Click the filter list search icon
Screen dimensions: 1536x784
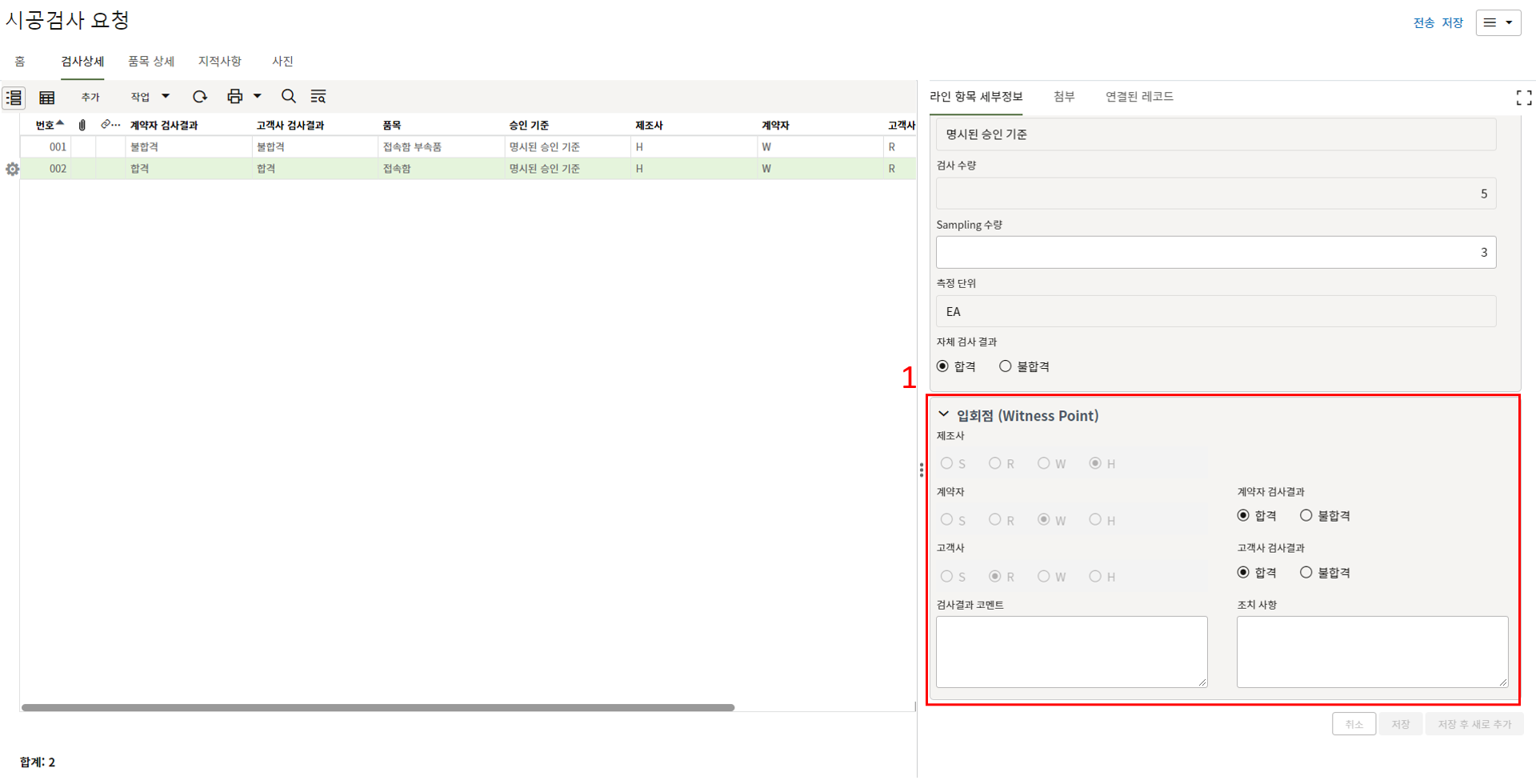318,97
